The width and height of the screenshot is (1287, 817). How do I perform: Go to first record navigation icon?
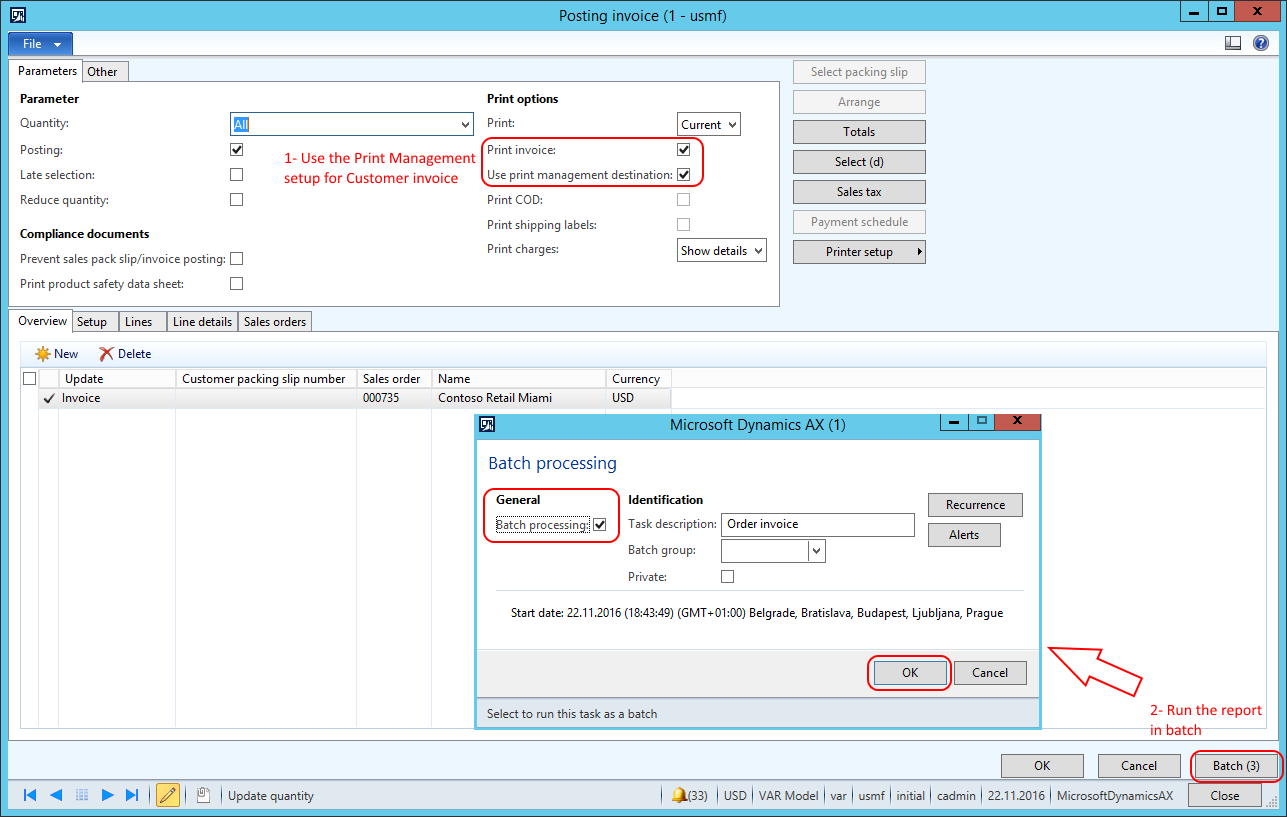(x=30, y=795)
